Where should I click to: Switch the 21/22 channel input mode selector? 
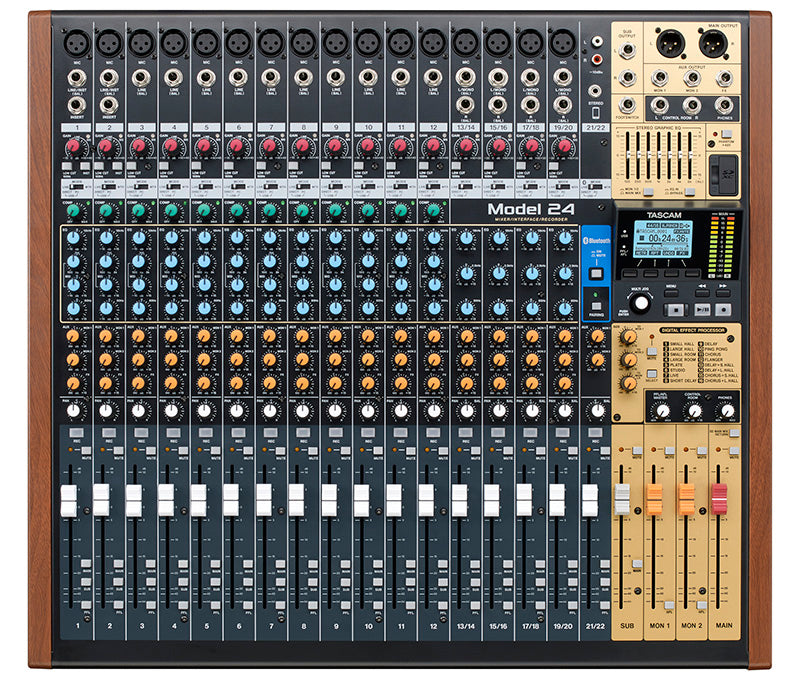(x=594, y=186)
